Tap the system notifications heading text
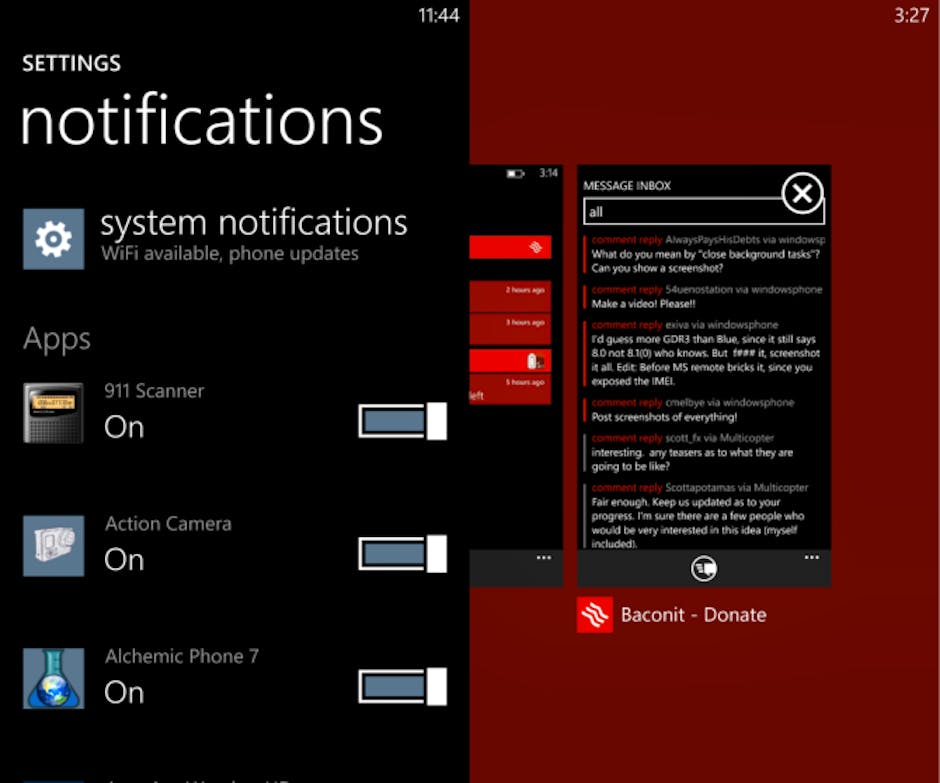Screen dimensions: 940x783 (x=254, y=223)
